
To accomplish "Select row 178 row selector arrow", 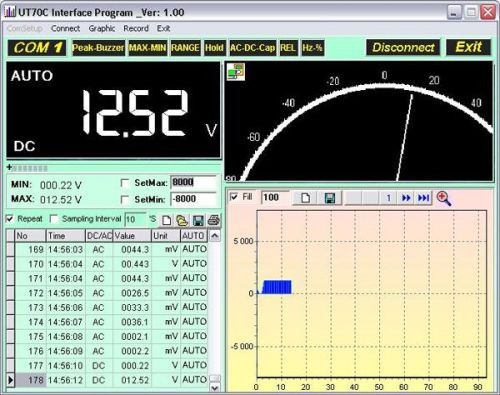I will coord(10,380).
